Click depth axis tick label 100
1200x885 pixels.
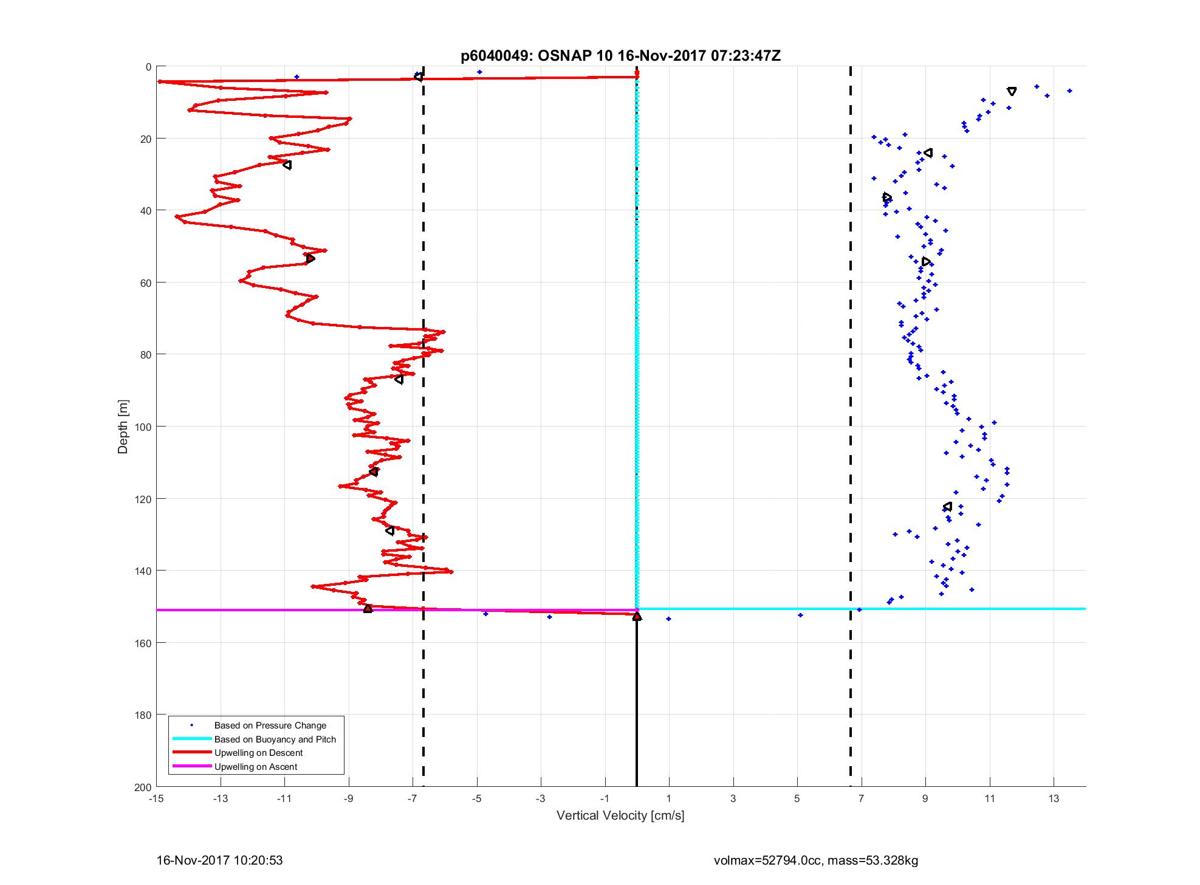coord(142,427)
